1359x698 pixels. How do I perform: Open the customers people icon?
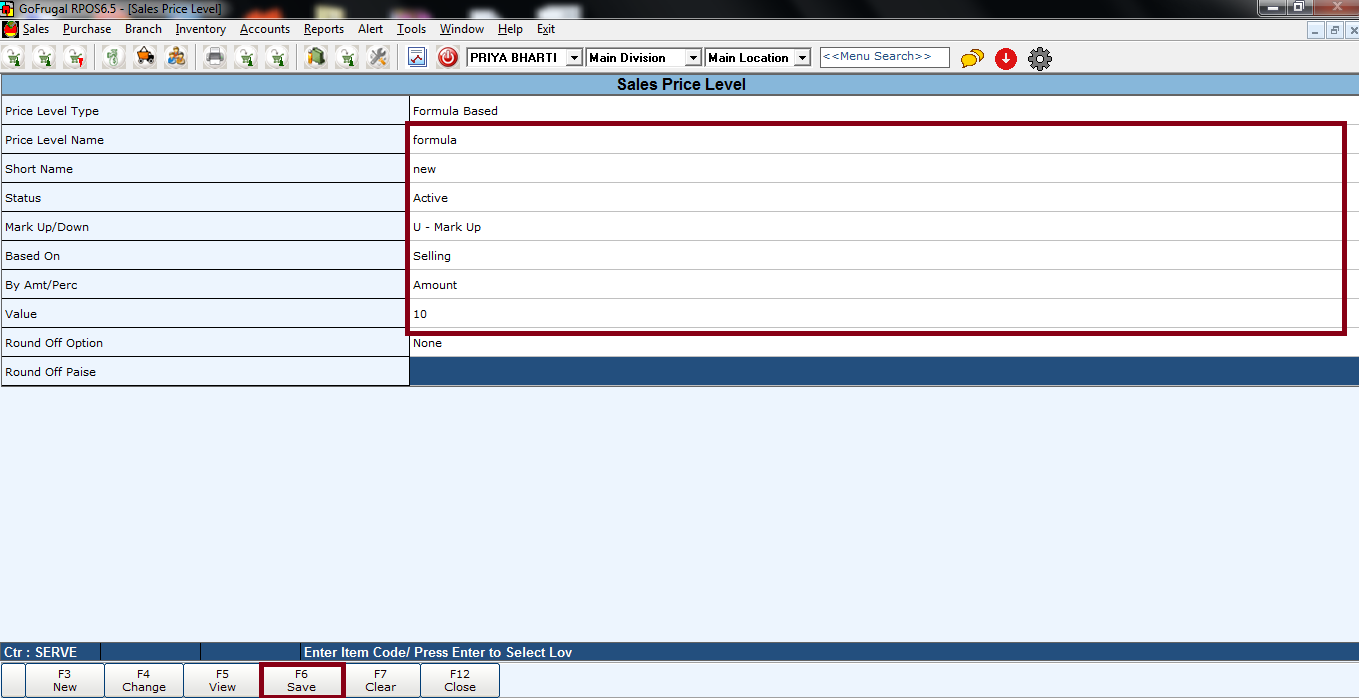tap(176, 57)
